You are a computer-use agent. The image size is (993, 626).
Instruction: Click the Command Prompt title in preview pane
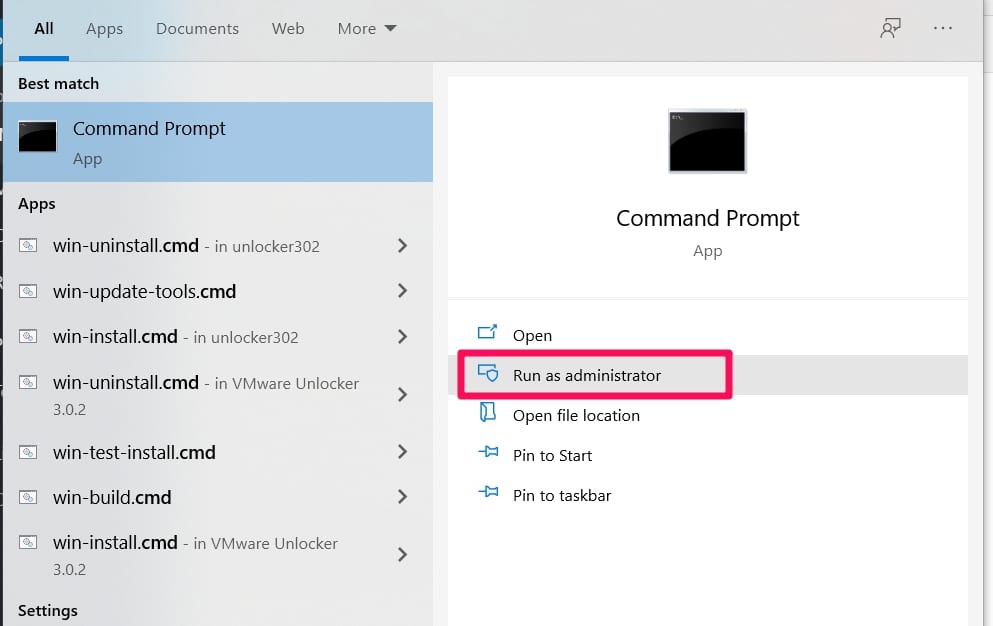[x=707, y=219]
